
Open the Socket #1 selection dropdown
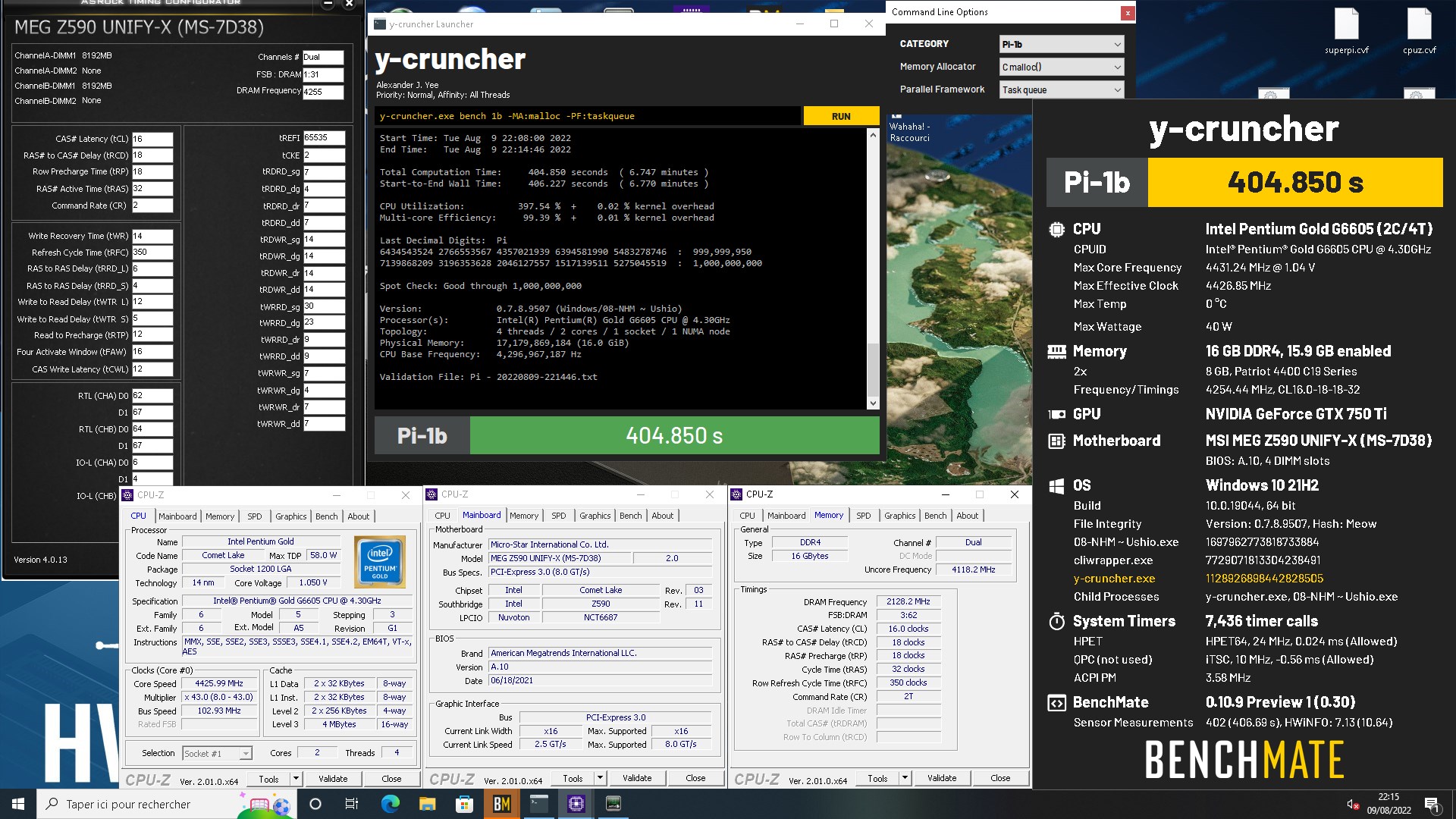point(217,754)
